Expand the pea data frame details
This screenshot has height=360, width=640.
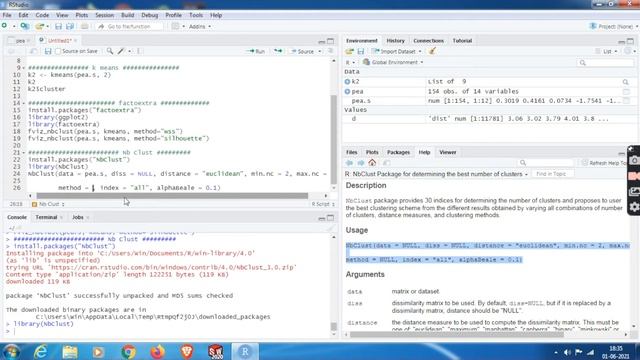347,91
